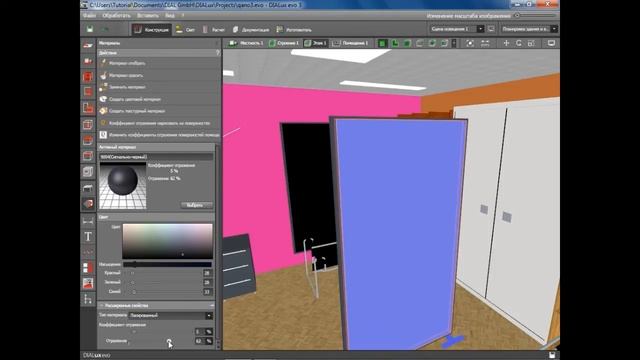Click the dimension measure sidebar icon
This screenshot has width=640, height=360.
(88, 221)
